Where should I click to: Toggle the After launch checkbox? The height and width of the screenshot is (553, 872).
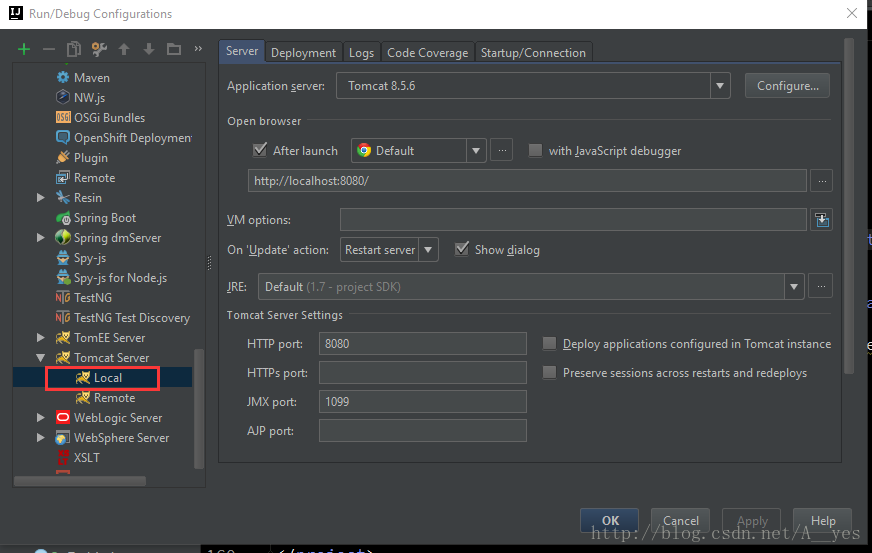pyautogui.click(x=260, y=150)
